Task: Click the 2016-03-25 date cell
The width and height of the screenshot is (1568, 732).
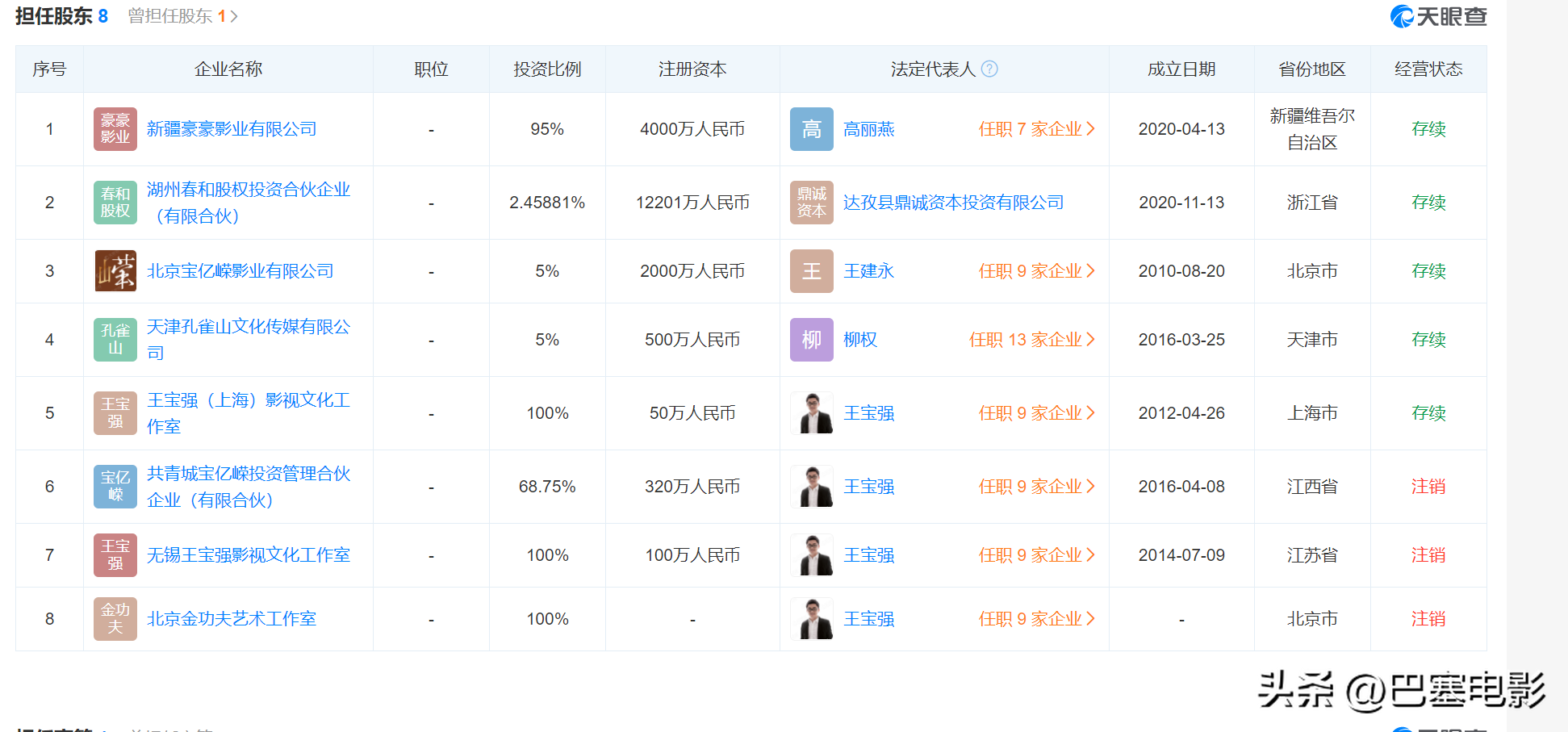Action: coord(1181,340)
